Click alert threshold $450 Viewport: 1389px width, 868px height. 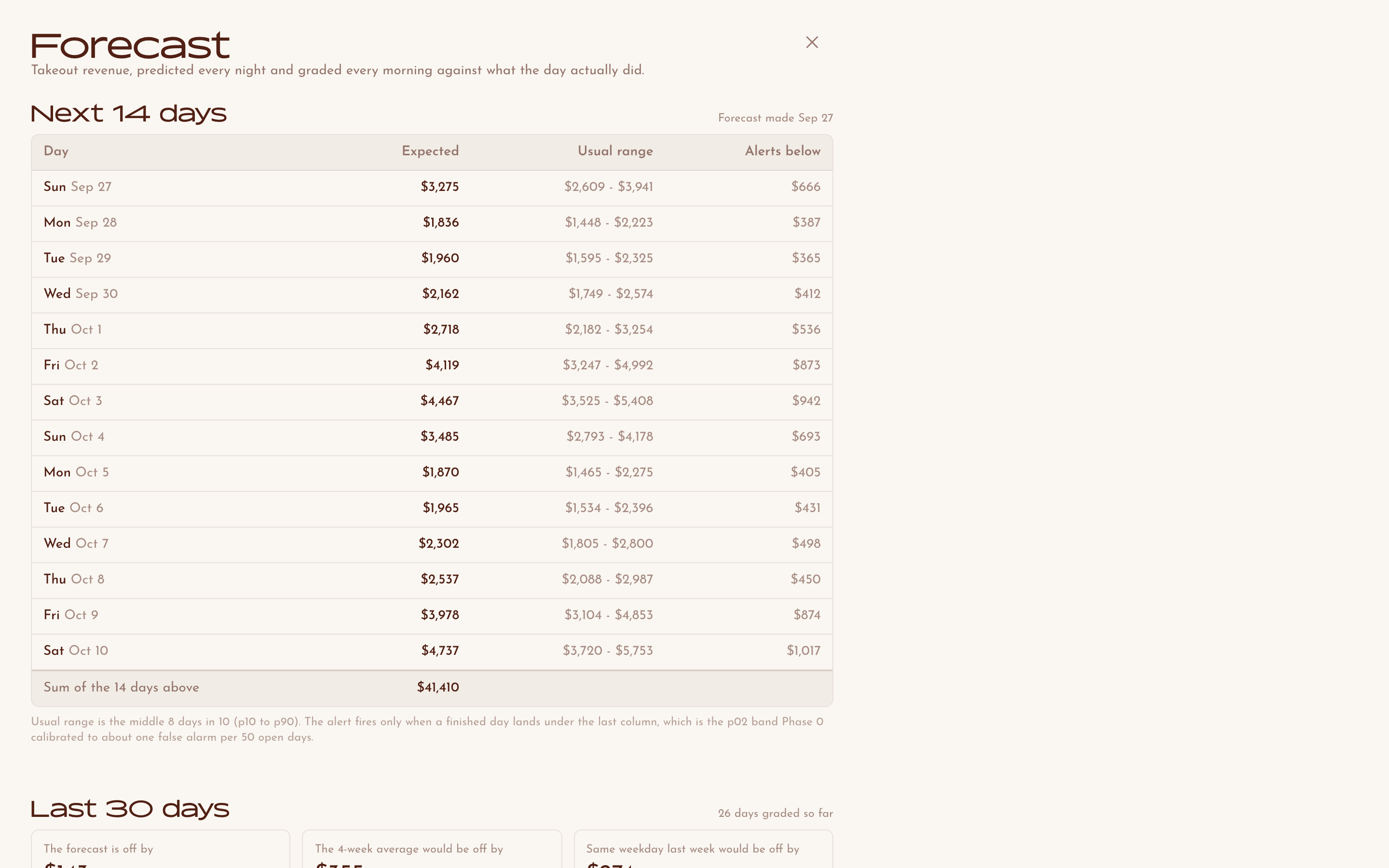click(805, 579)
